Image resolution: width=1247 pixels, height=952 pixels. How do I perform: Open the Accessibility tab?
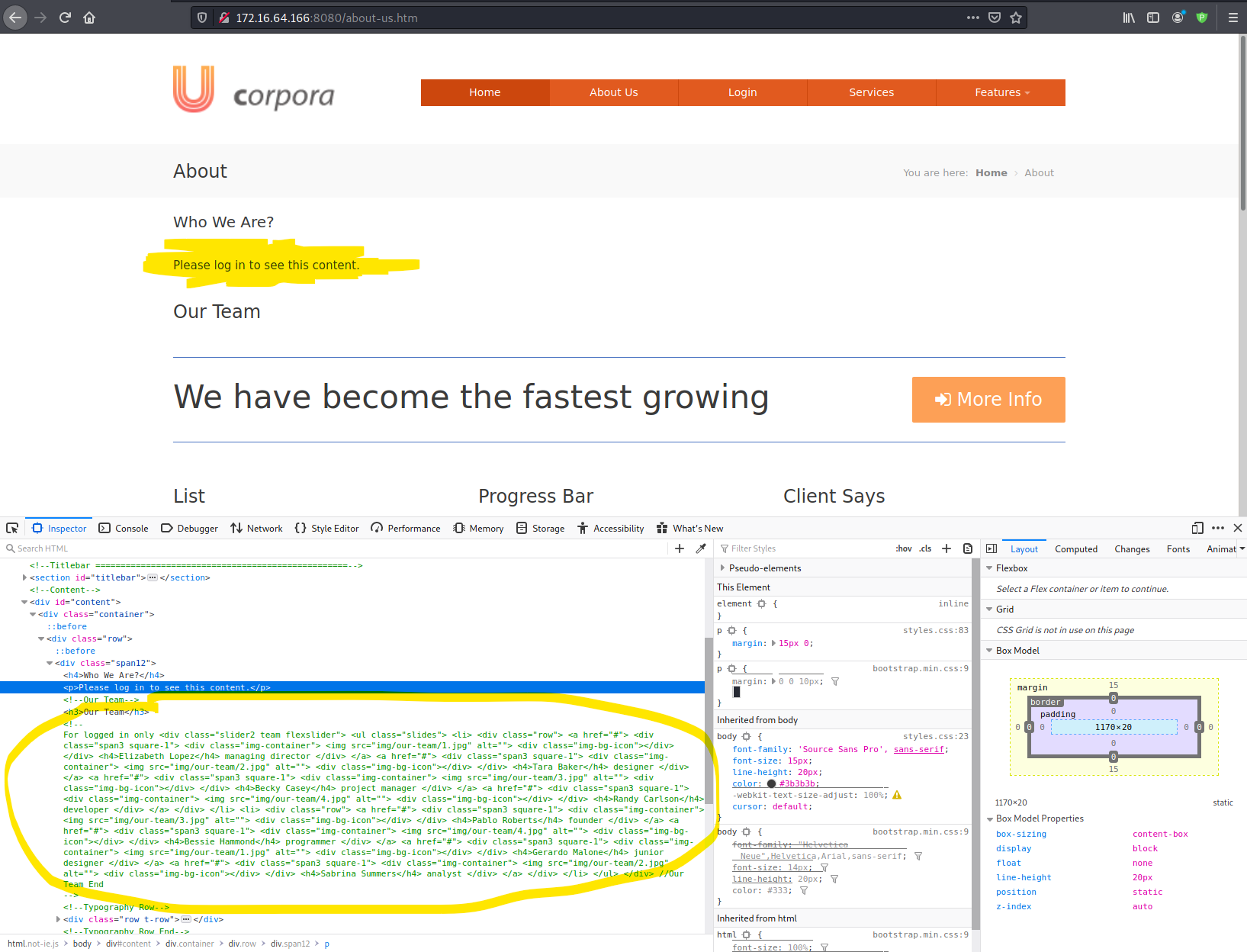coord(610,528)
